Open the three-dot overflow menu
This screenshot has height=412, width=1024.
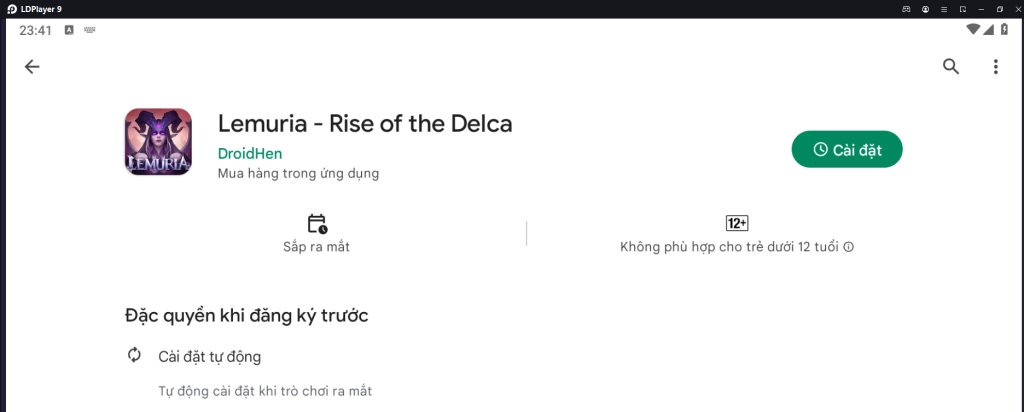[995, 67]
